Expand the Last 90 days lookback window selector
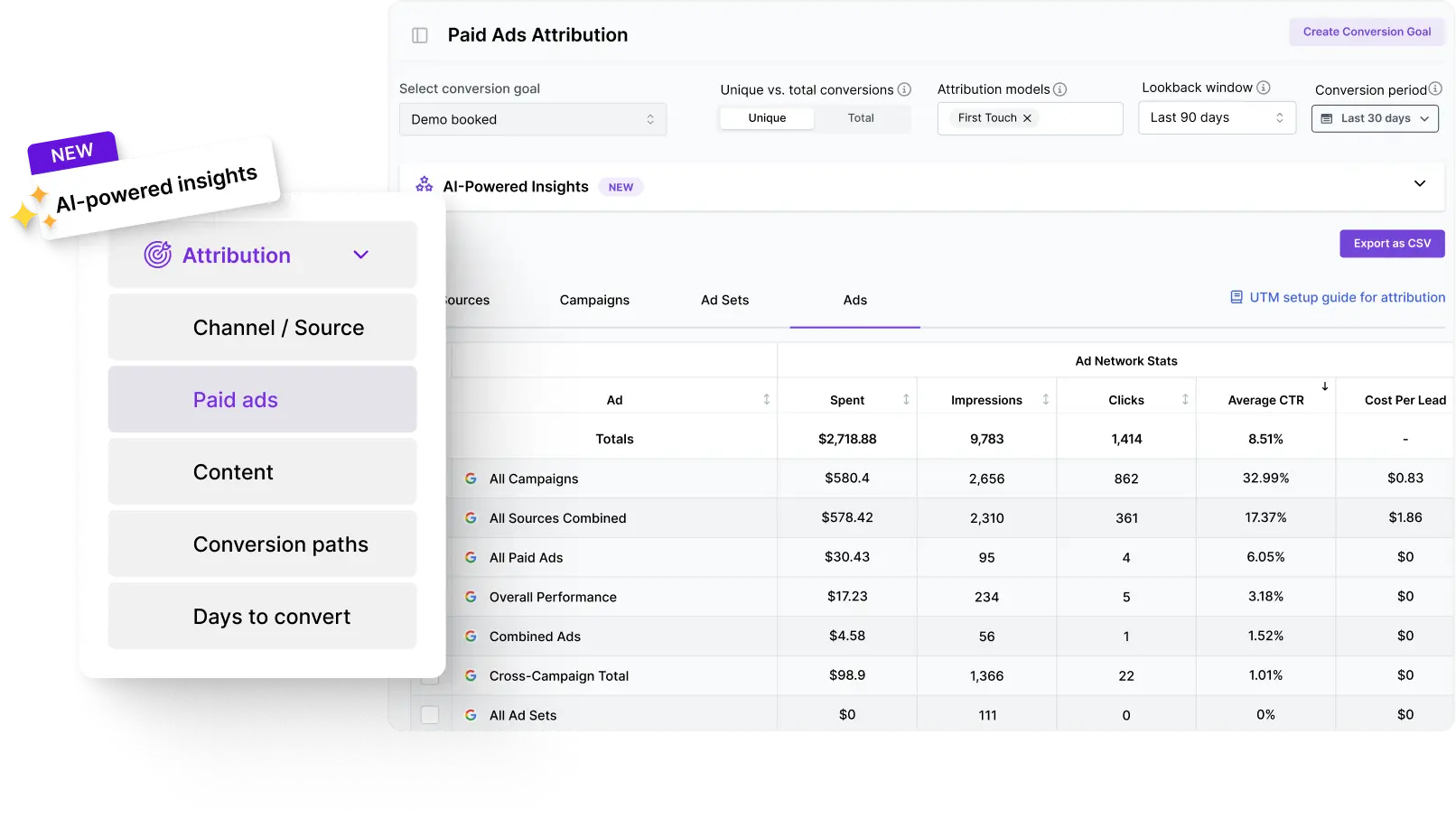 (1216, 117)
